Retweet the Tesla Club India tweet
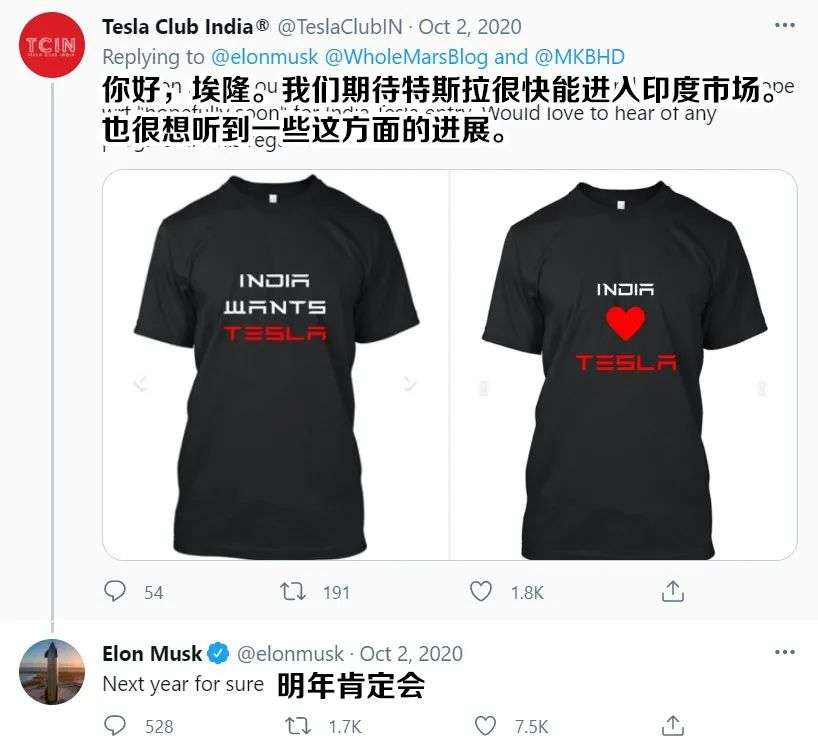 tap(293, 592)
